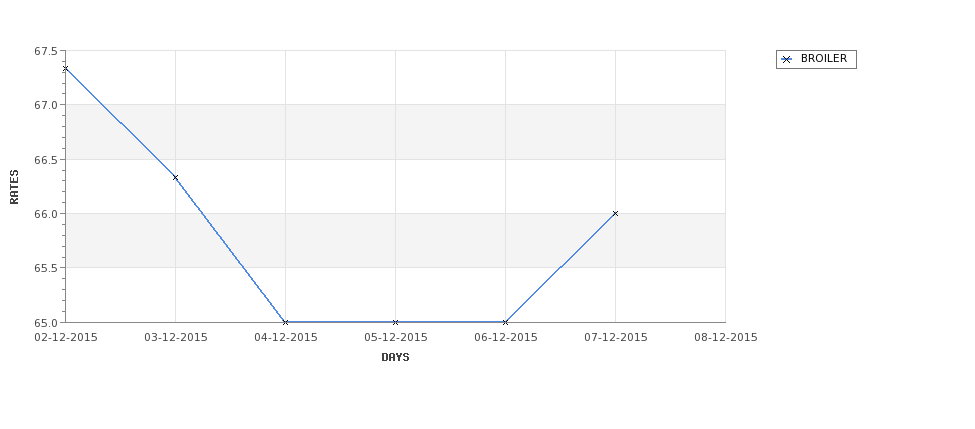The height and width of the screenshot is (429, 975).
Task: Click the 02-12-2015 x-axis date label
Action: (66, 338)
